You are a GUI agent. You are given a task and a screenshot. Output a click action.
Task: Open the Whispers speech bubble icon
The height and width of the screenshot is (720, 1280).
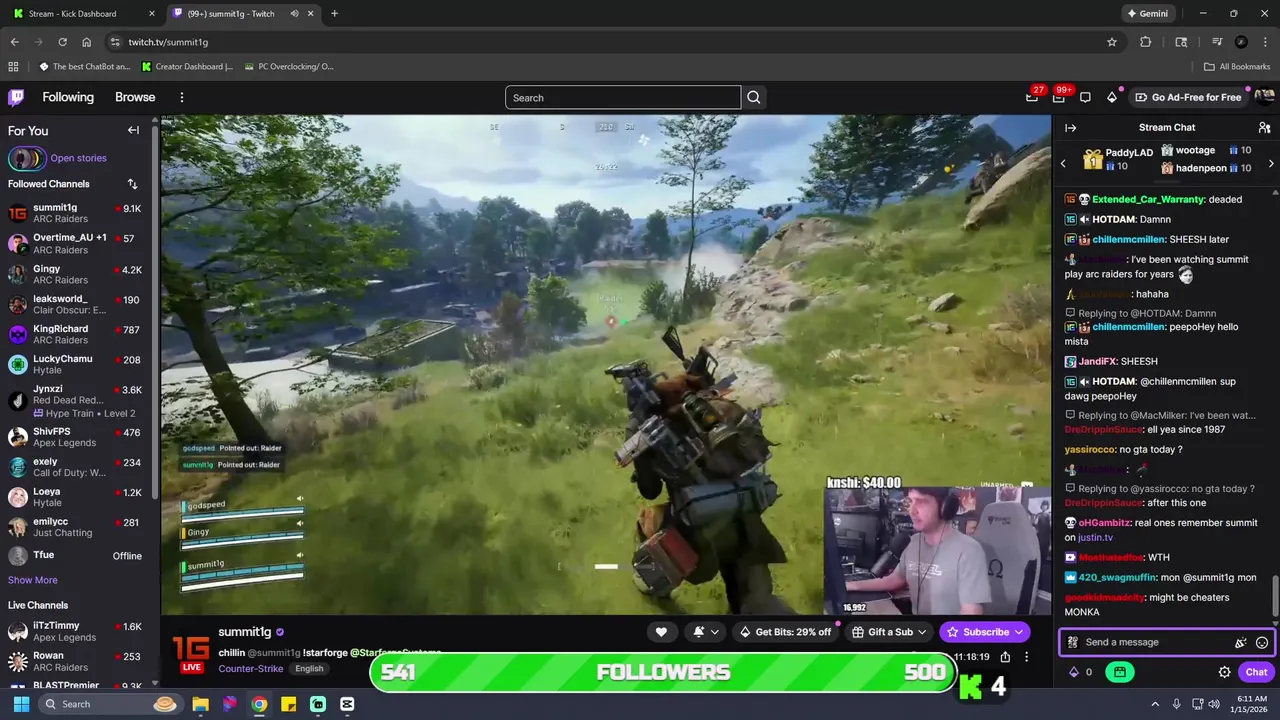pyautogui.click(x=1085, y=97)
